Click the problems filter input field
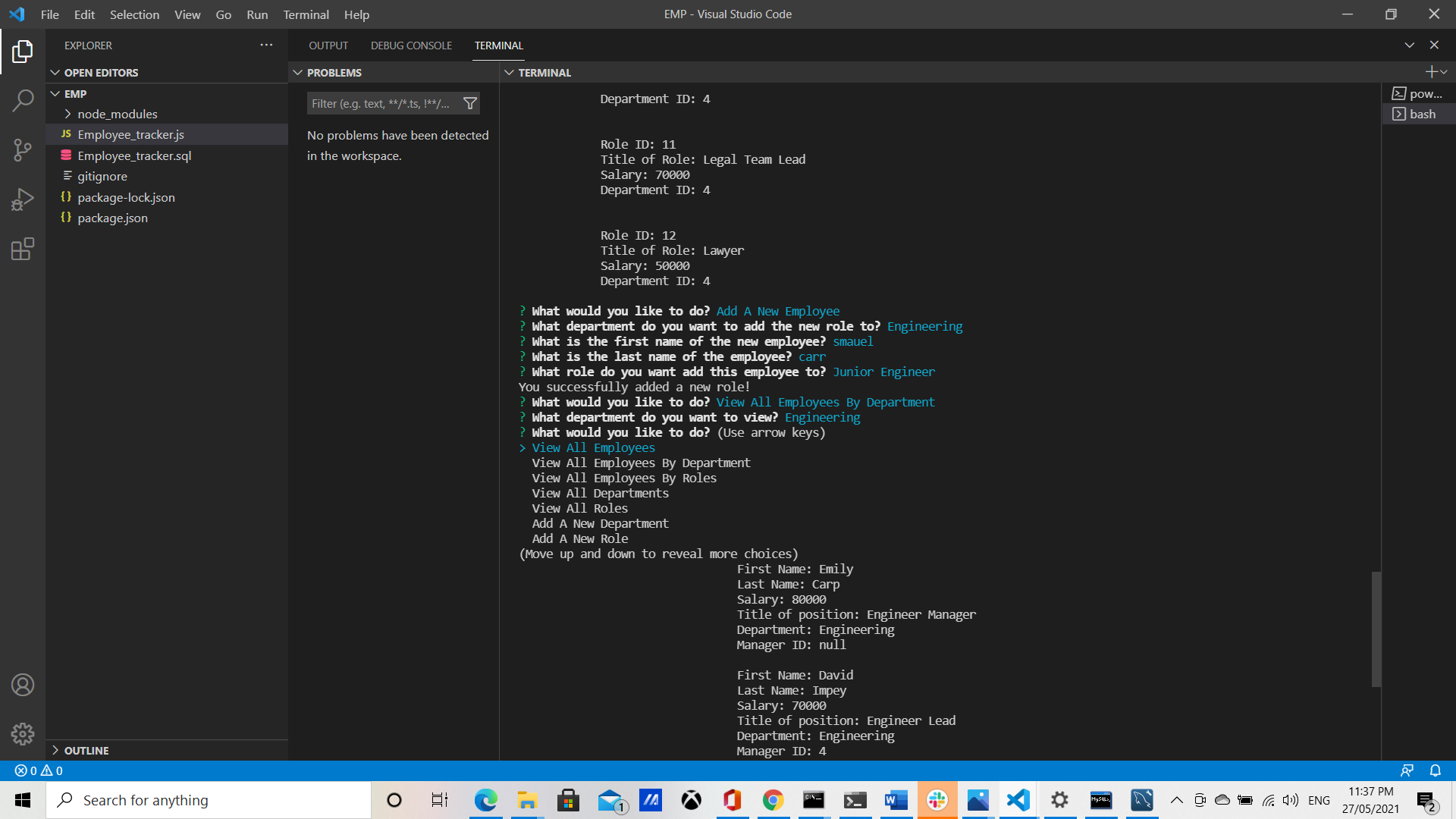 383,103
